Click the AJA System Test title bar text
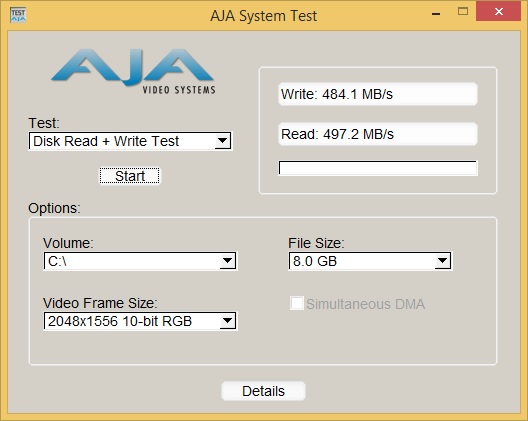 (x=264, y=16)
